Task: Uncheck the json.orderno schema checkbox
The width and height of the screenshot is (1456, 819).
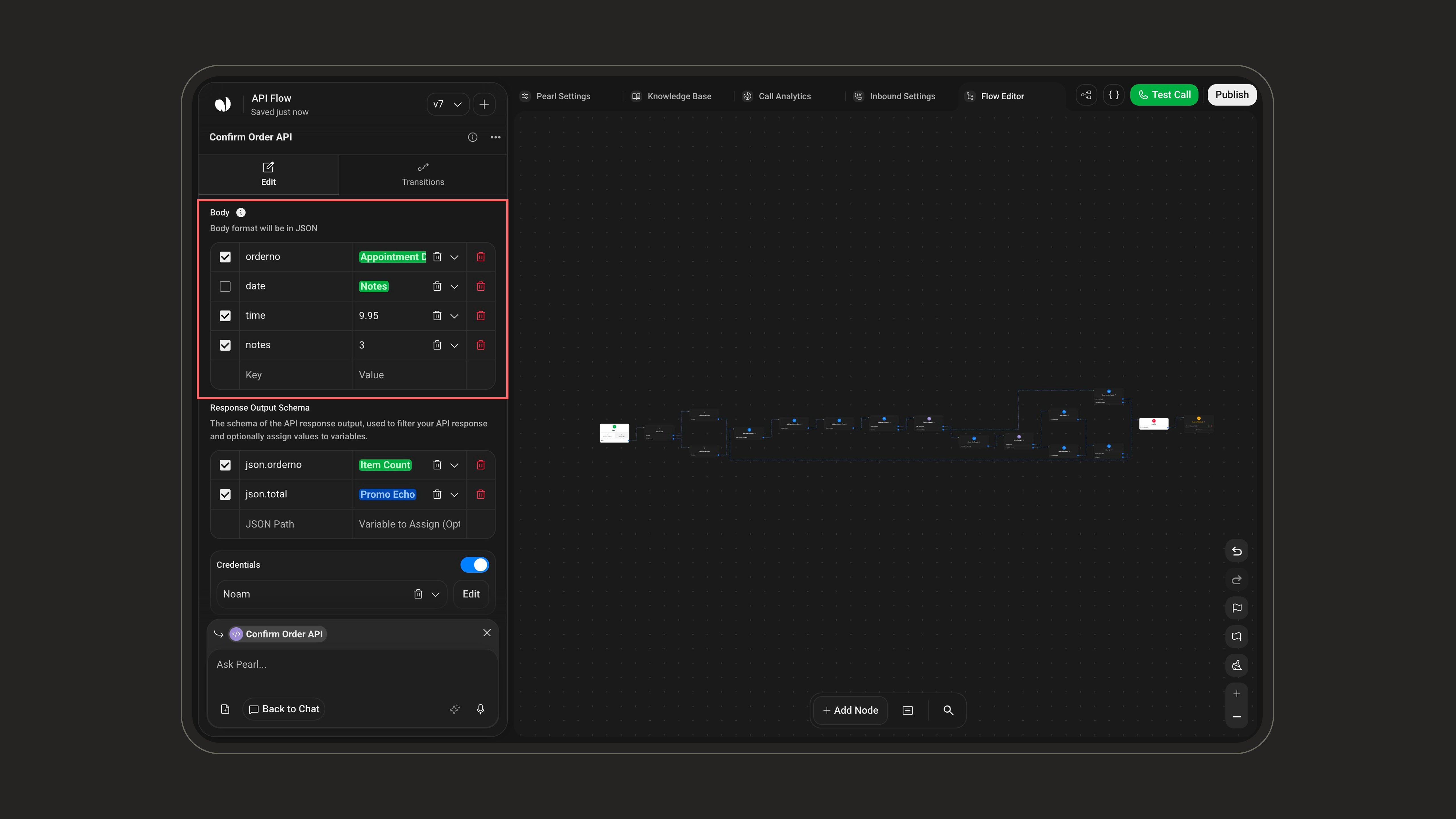Action: 225,465
